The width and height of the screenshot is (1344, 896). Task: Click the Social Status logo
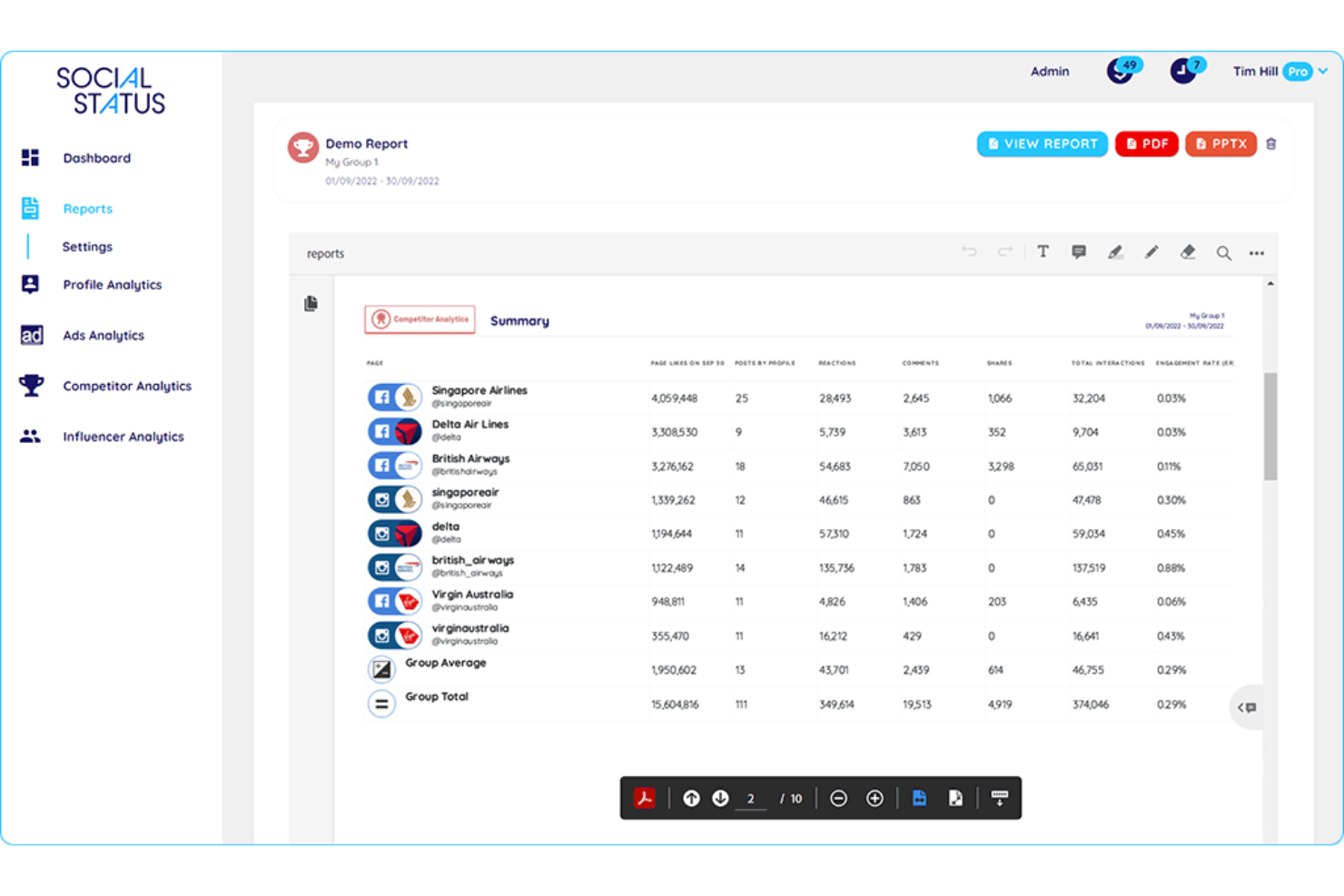[111, 91]
